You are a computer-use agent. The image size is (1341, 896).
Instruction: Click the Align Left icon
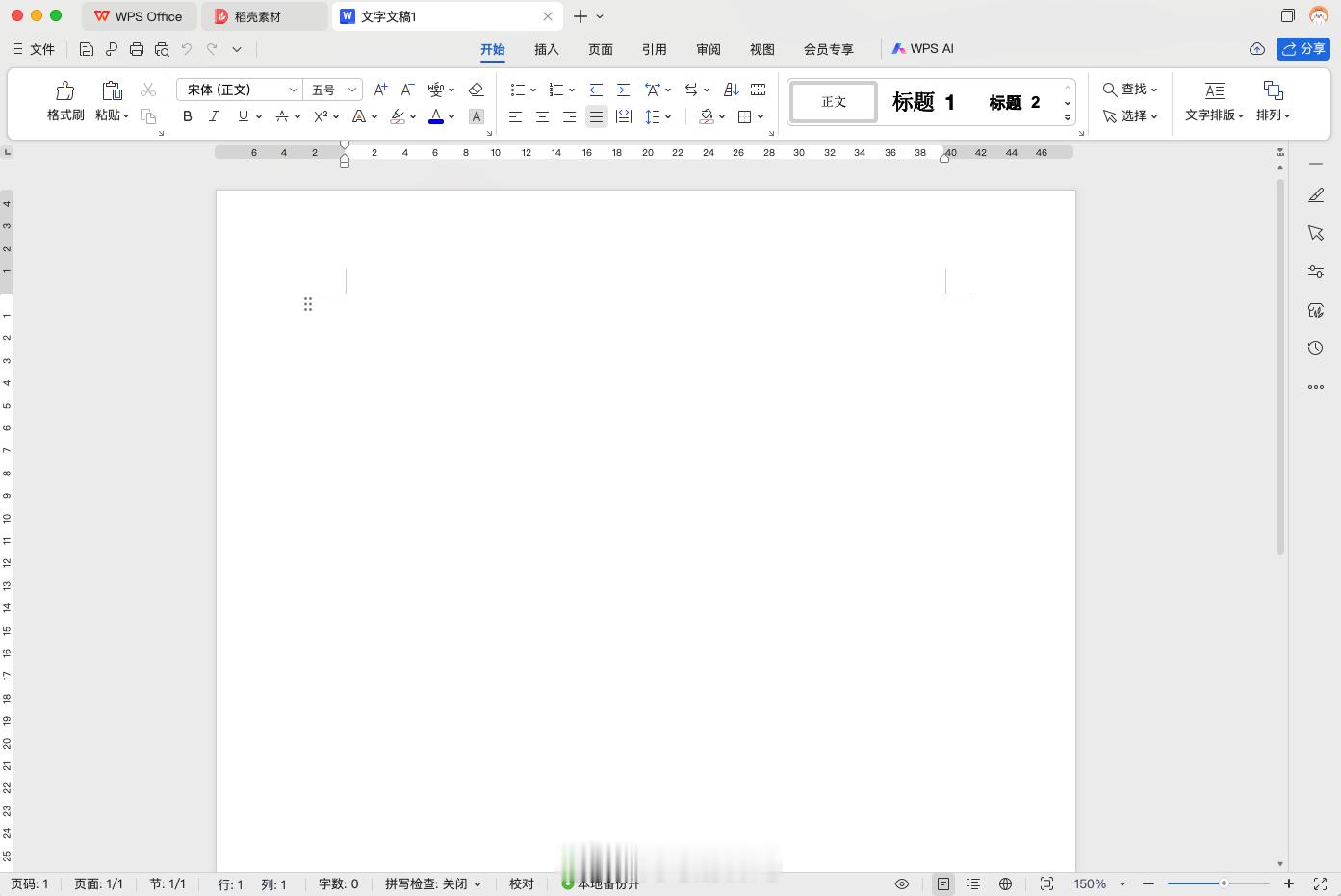click(516, 116)
